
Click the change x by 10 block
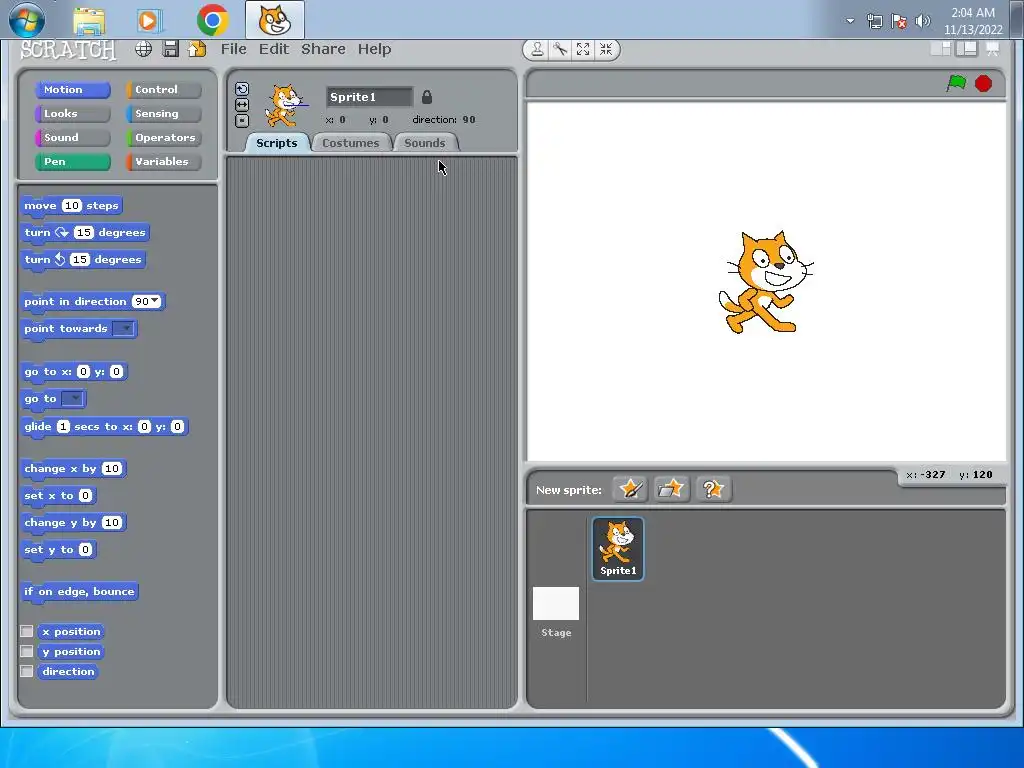pyautogui.click(x=73, y=469)
